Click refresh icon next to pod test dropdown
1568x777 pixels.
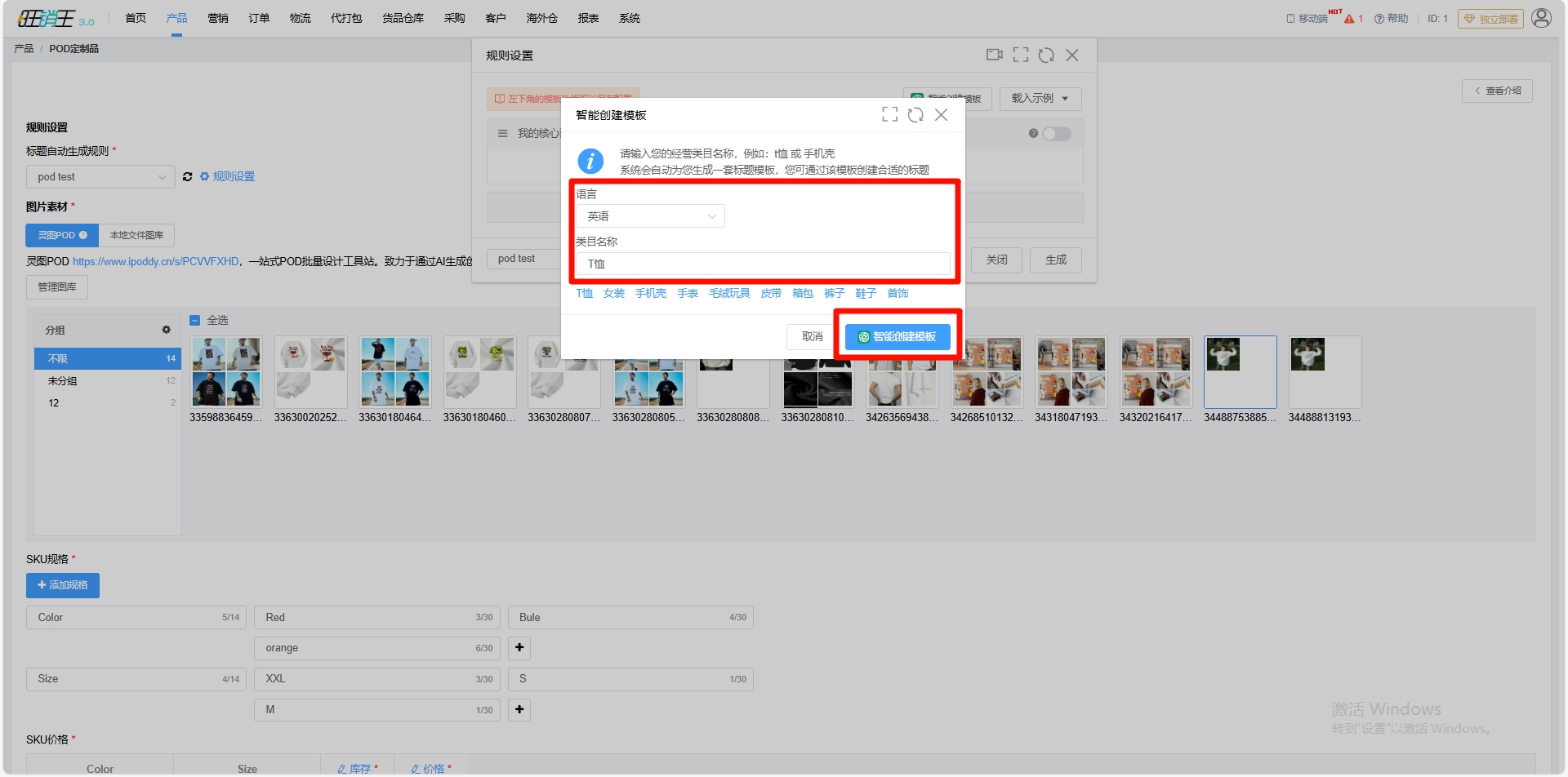187,176
